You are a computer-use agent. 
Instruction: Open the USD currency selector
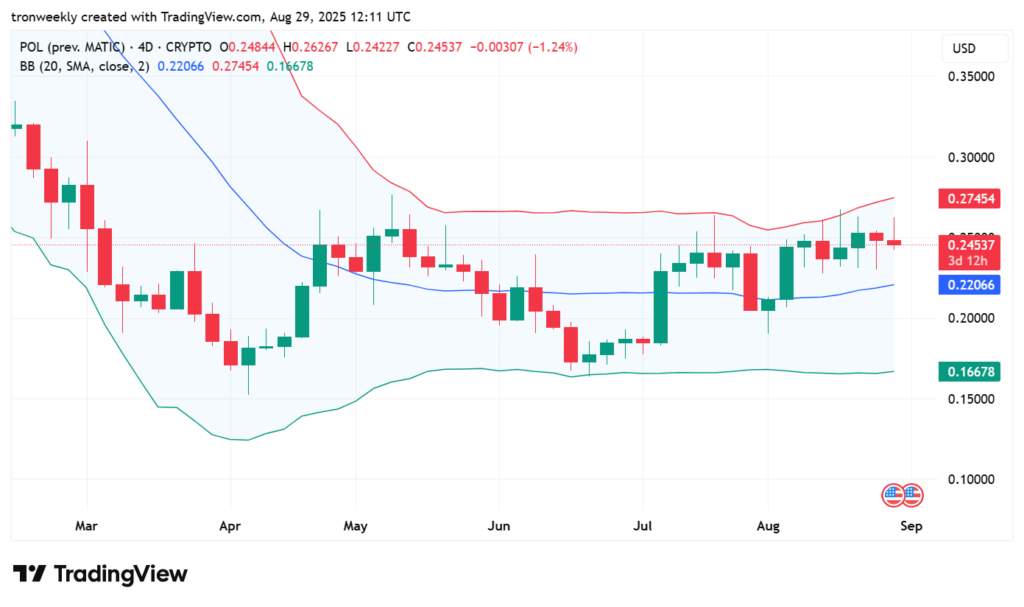pos(964,49)
